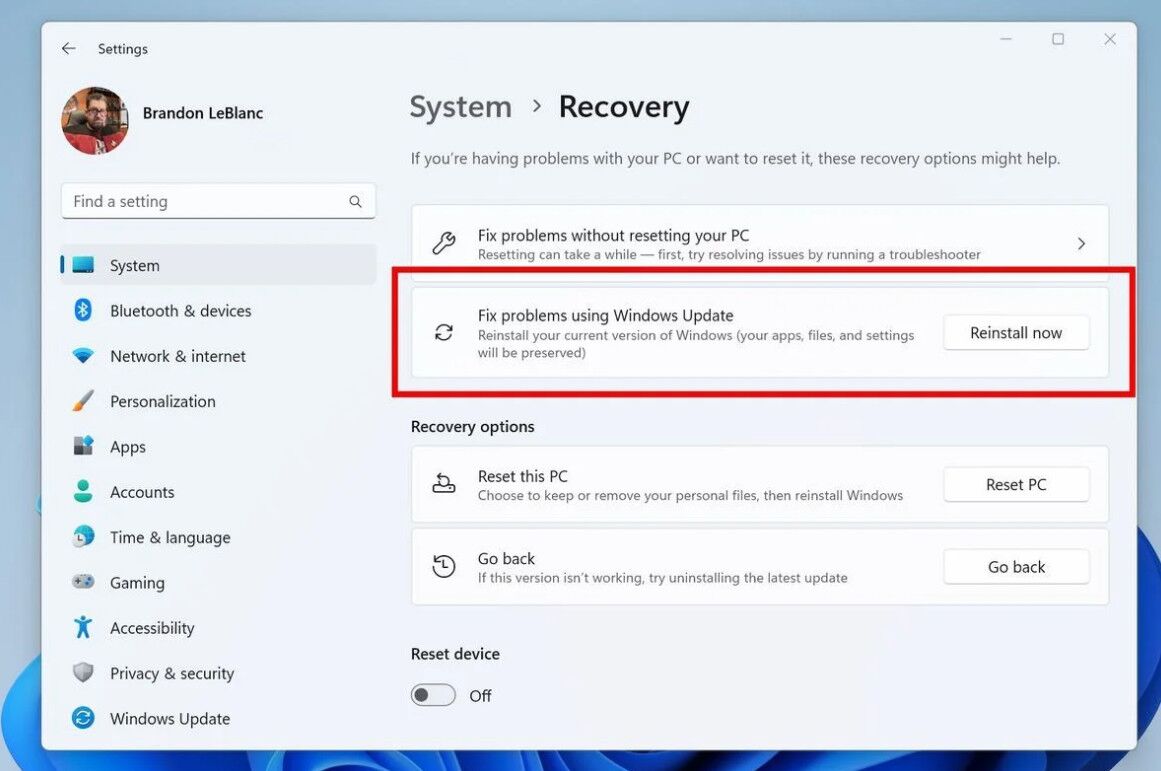
Task: Toggle the Reset device switch
Action: tap(433, 695)
